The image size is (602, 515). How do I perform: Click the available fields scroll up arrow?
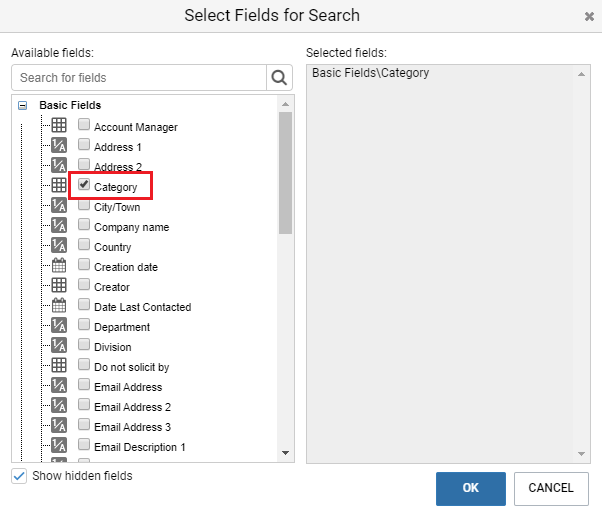point(285,104)
